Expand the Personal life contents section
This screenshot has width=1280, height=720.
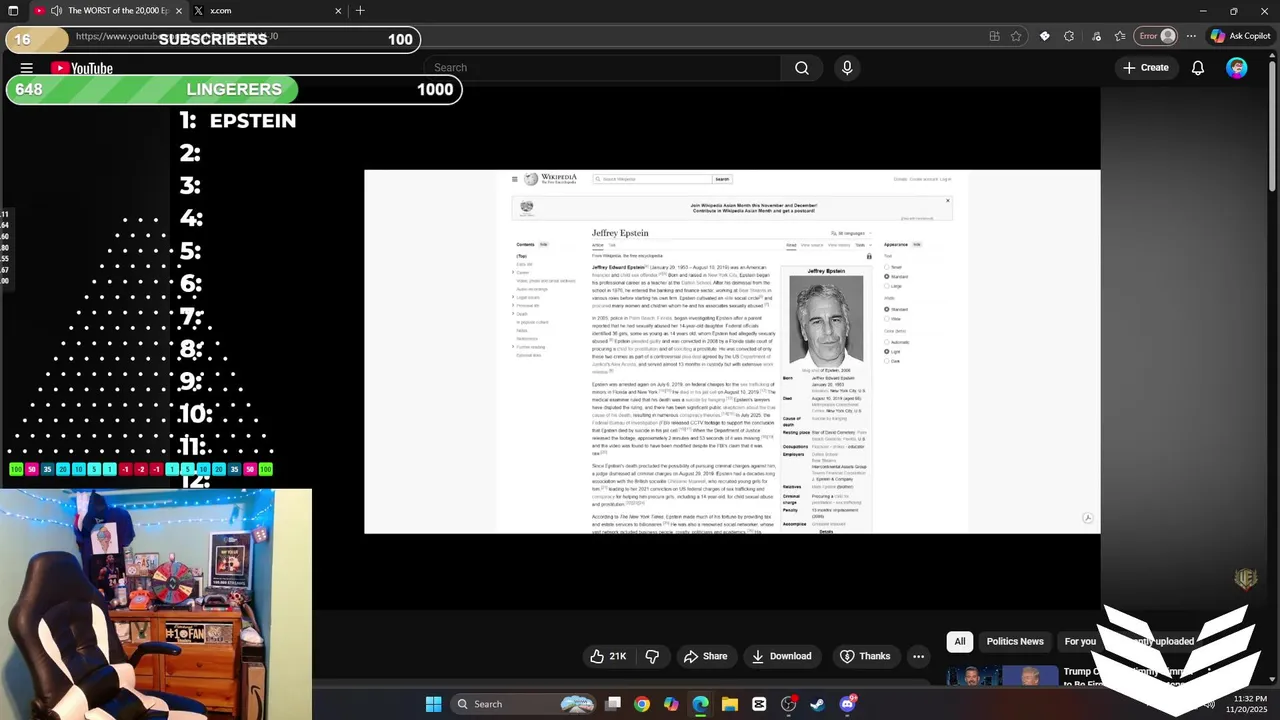(x=513, y=305)
